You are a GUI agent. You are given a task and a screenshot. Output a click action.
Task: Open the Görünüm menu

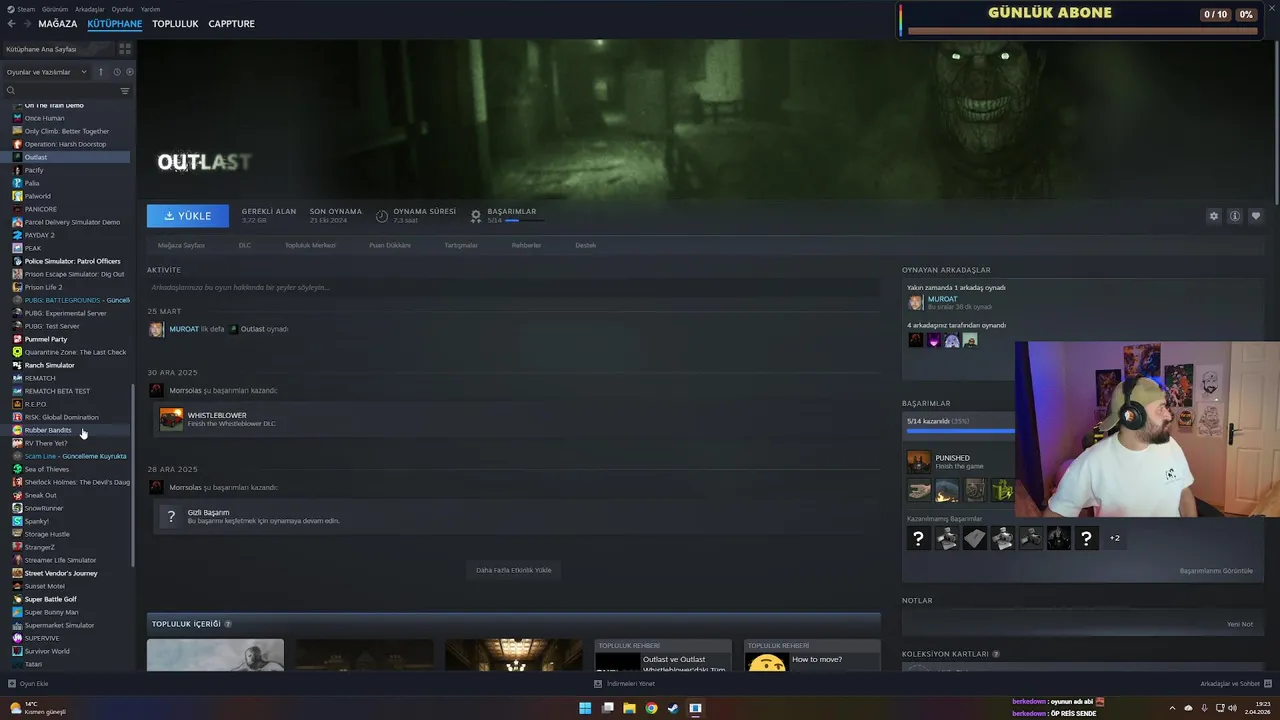tap(54, 9)
